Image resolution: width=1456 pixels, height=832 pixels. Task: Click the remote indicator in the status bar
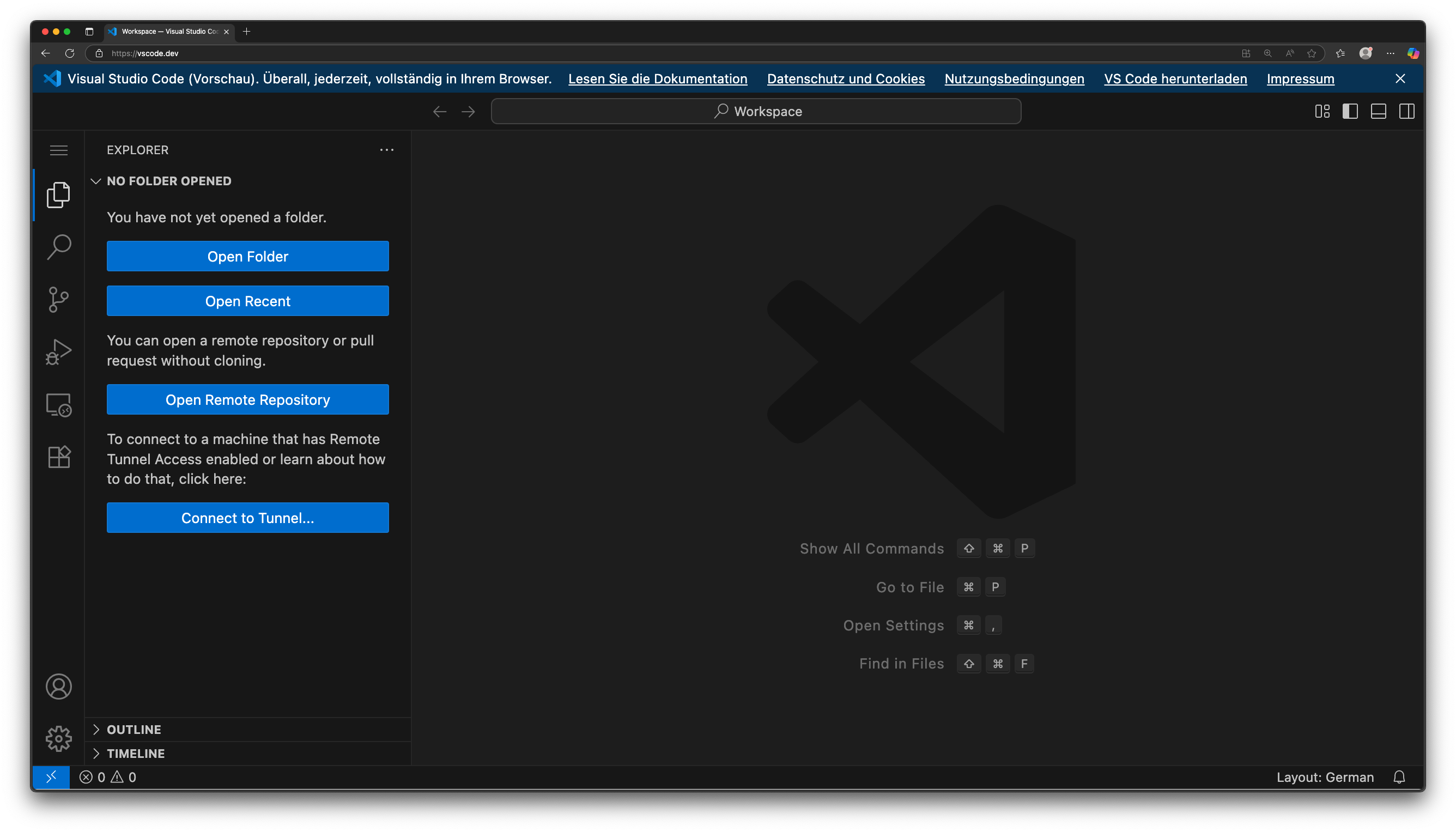coord(51,777)
